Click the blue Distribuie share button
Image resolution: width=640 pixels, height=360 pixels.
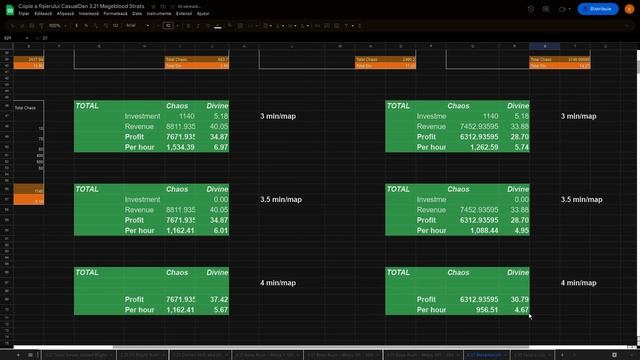[598, 9]
